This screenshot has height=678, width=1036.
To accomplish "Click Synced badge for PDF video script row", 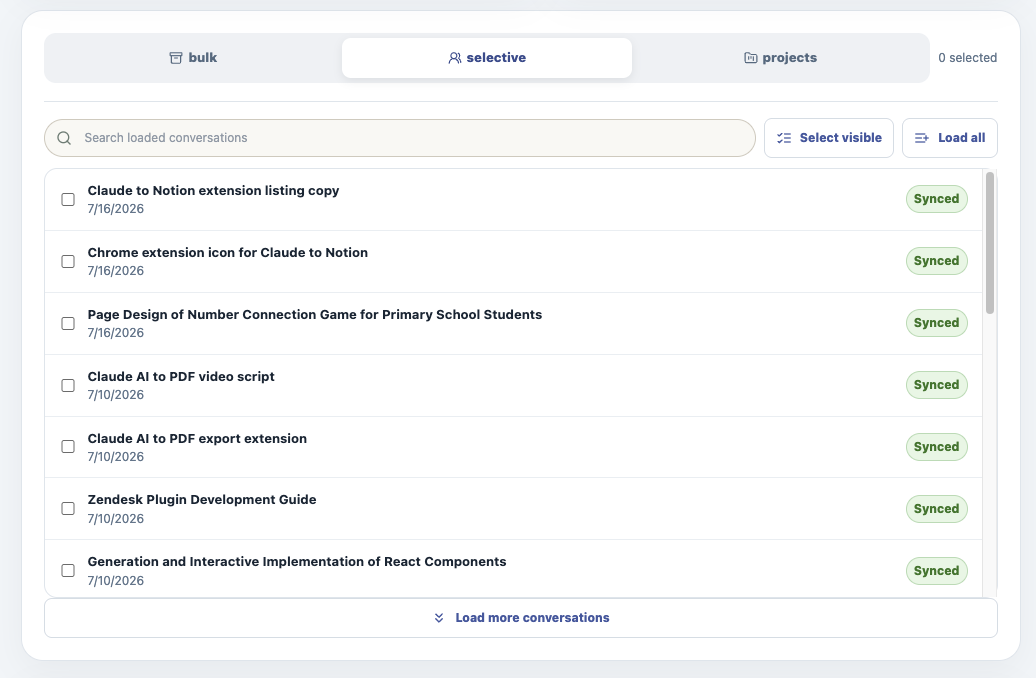I will (936, 385).
